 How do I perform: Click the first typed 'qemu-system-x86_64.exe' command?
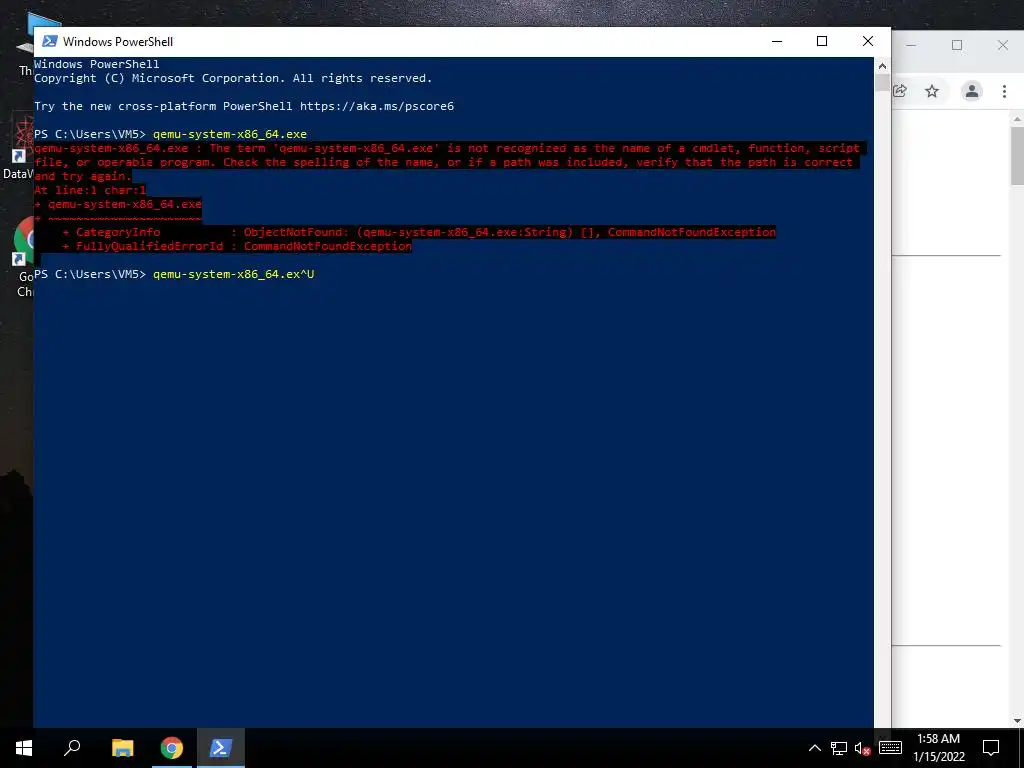click(230, 134)
